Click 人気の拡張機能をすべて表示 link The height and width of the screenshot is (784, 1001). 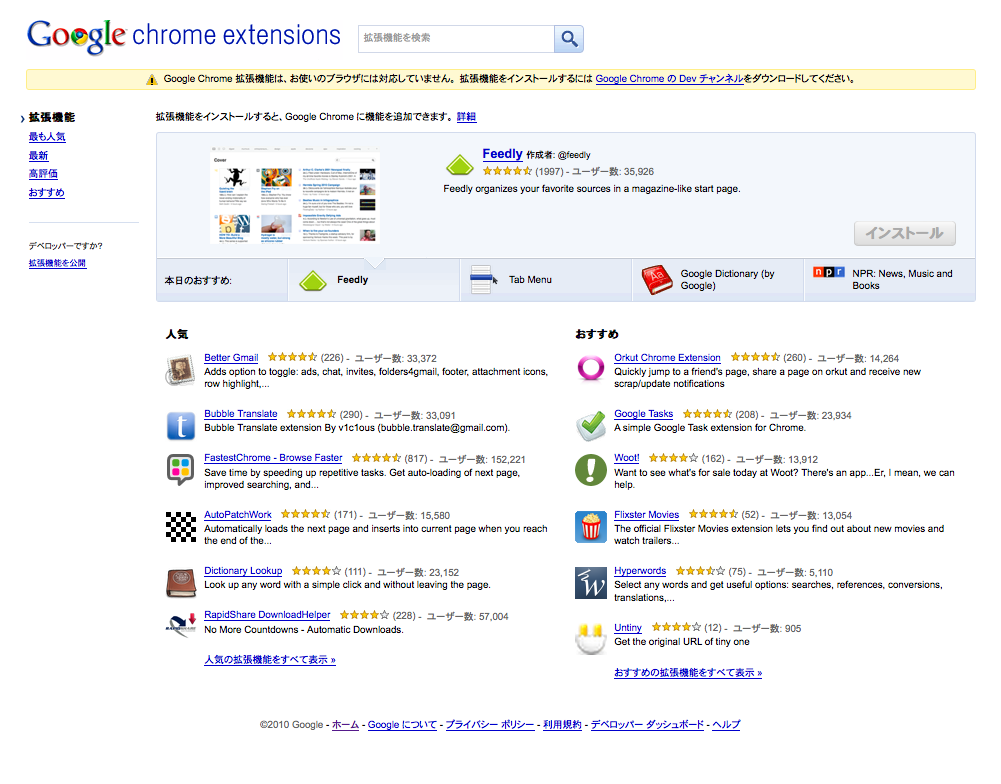[269, 660]
